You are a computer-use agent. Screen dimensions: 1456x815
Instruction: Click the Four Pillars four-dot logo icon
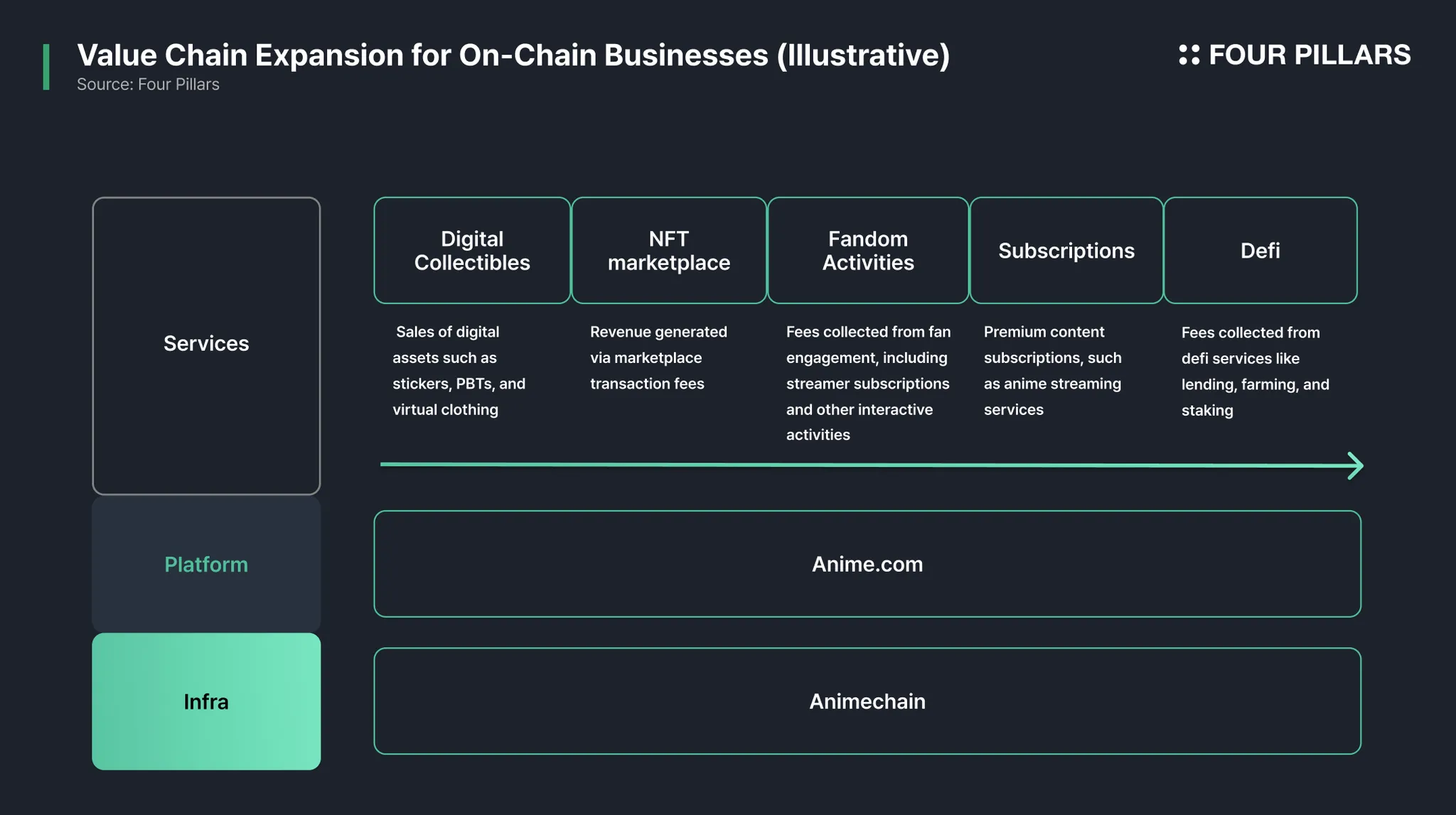click(x=1189, y=55)
